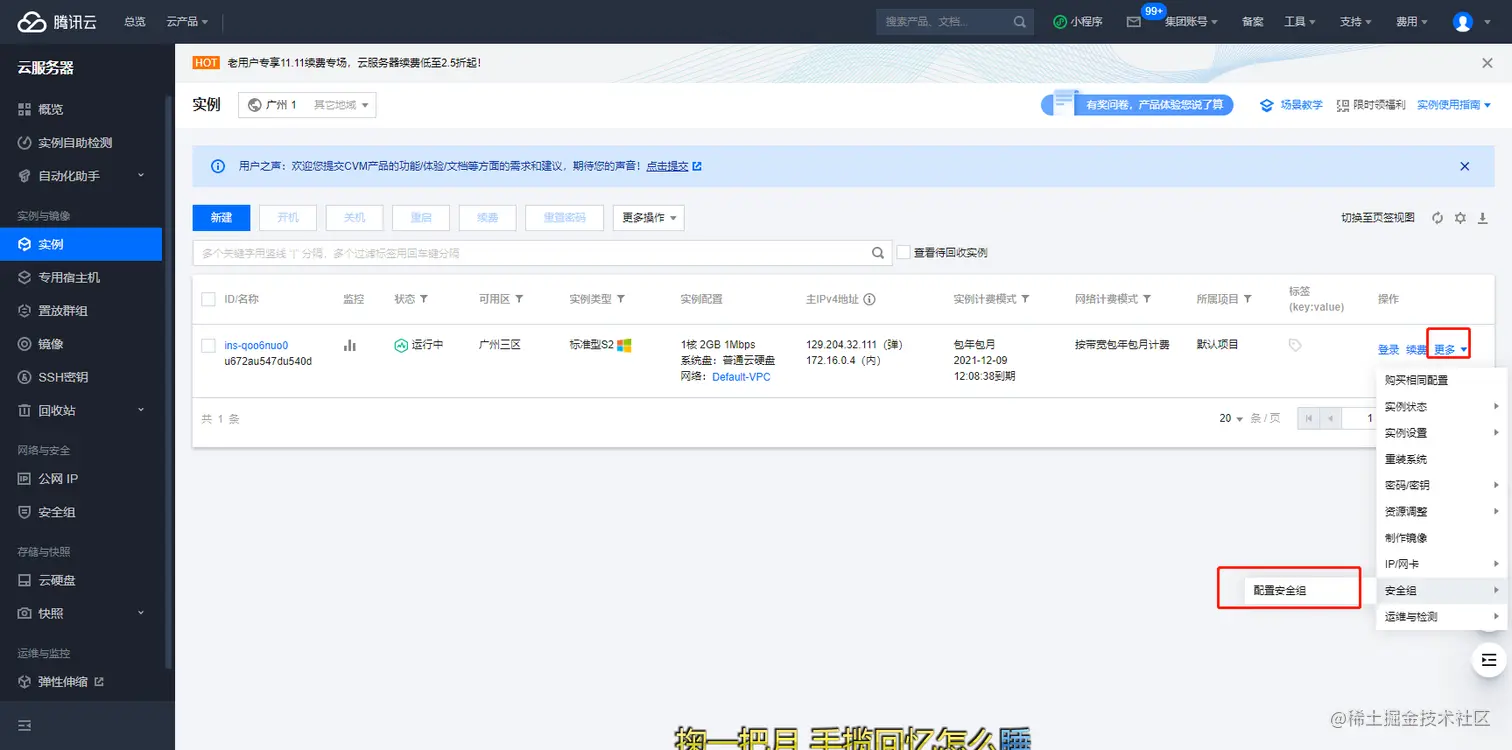Open the 支持 dropdown
The height and width of the screenshot is (750, 1512).
1356,22
